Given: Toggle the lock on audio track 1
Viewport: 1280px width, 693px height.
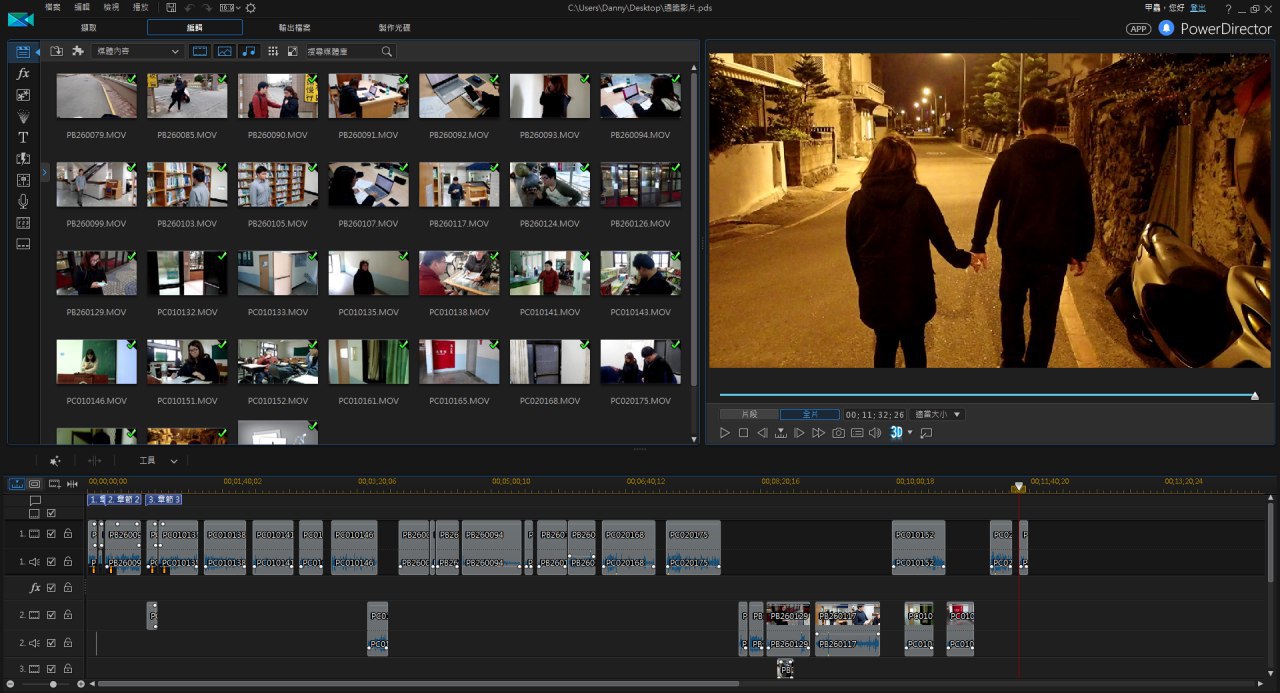Looking at the screenshot, I should pyautogui.click(x=68, y=562).
